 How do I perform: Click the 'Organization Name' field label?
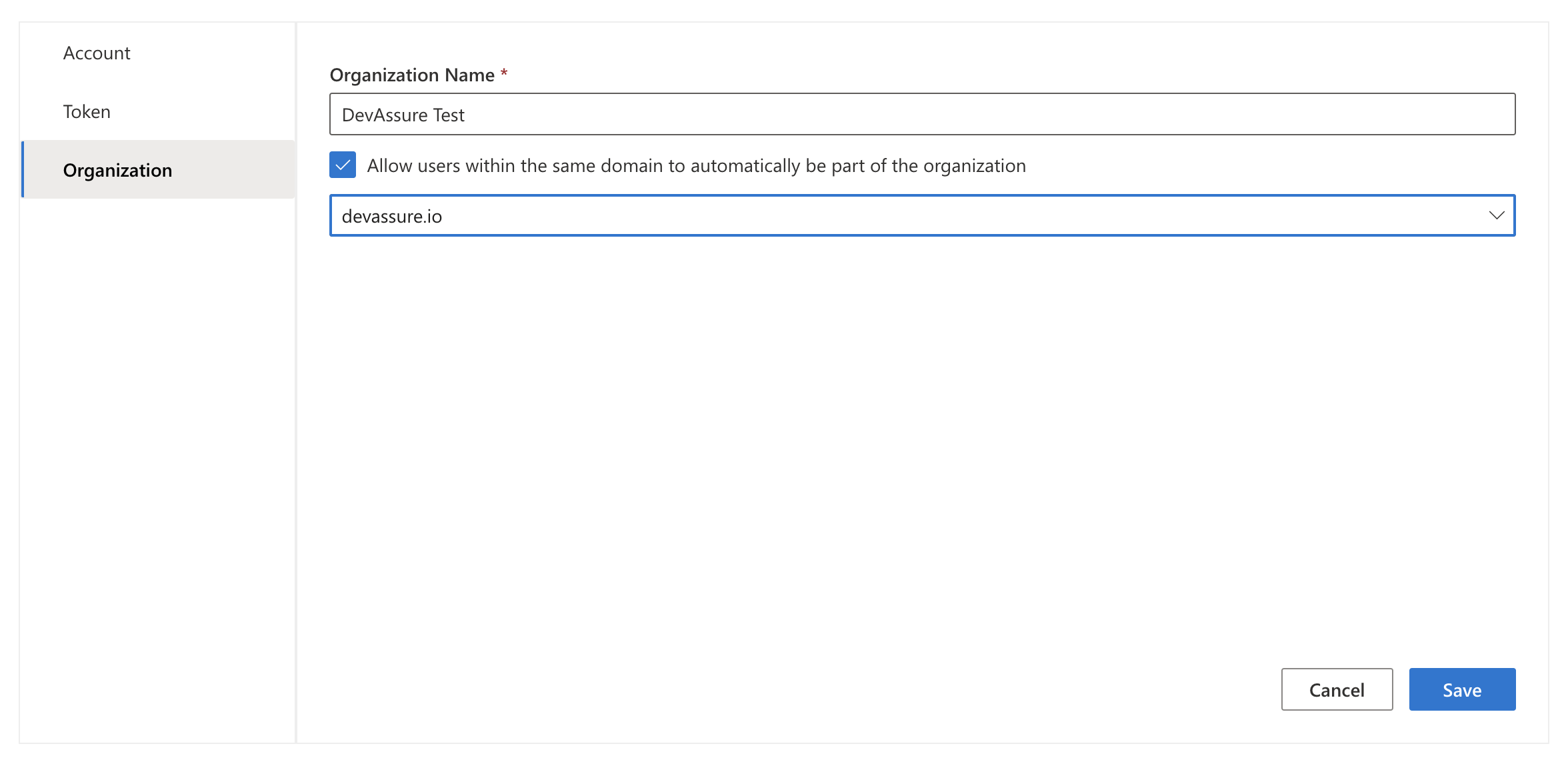click(412, 75)
